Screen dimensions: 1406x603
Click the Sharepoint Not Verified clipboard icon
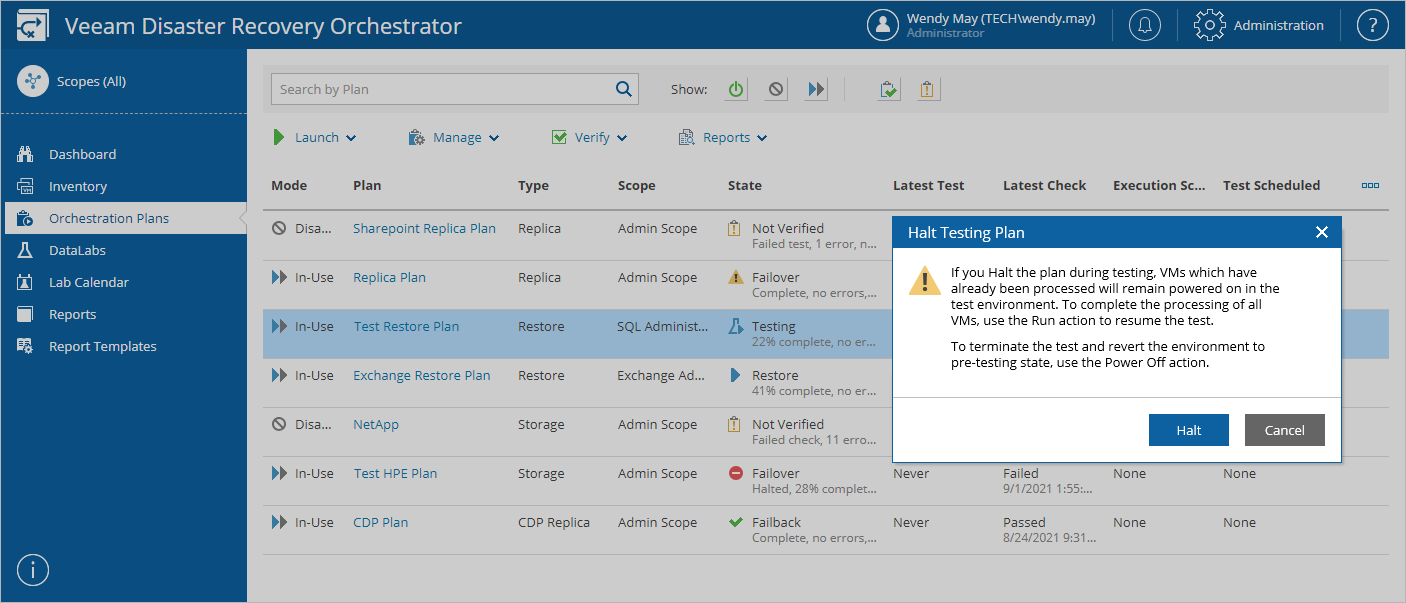point(736,228)
